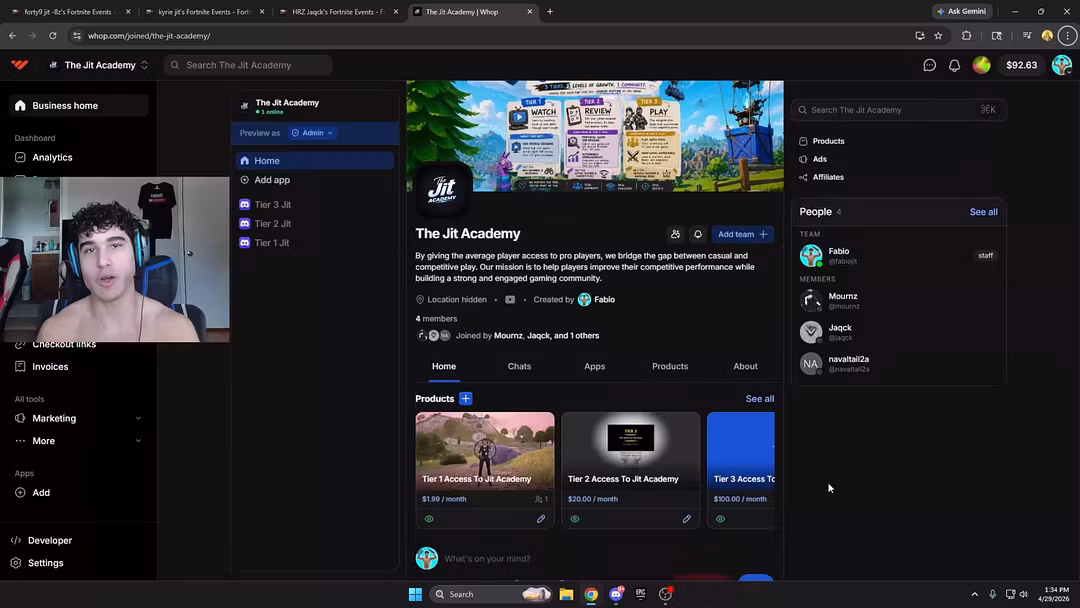Click the bell icon next to Add team
The width and height of the screenshot is (1080, 608).
tap(698, 234)
